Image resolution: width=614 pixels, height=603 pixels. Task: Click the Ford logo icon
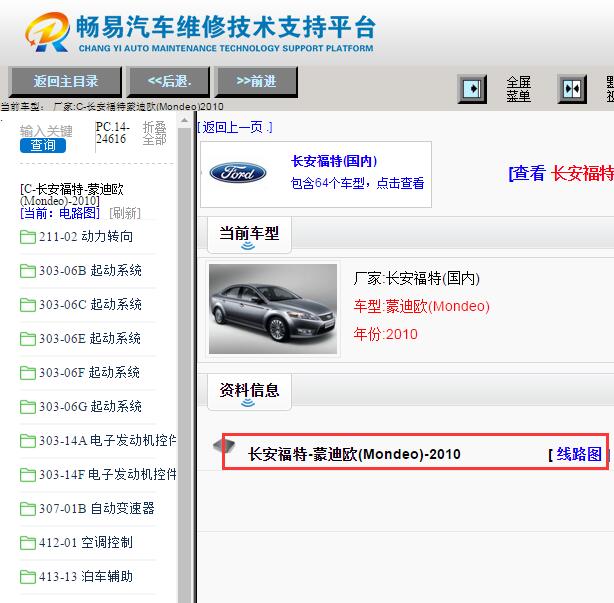pyautogui.click(x=238, y=173)
